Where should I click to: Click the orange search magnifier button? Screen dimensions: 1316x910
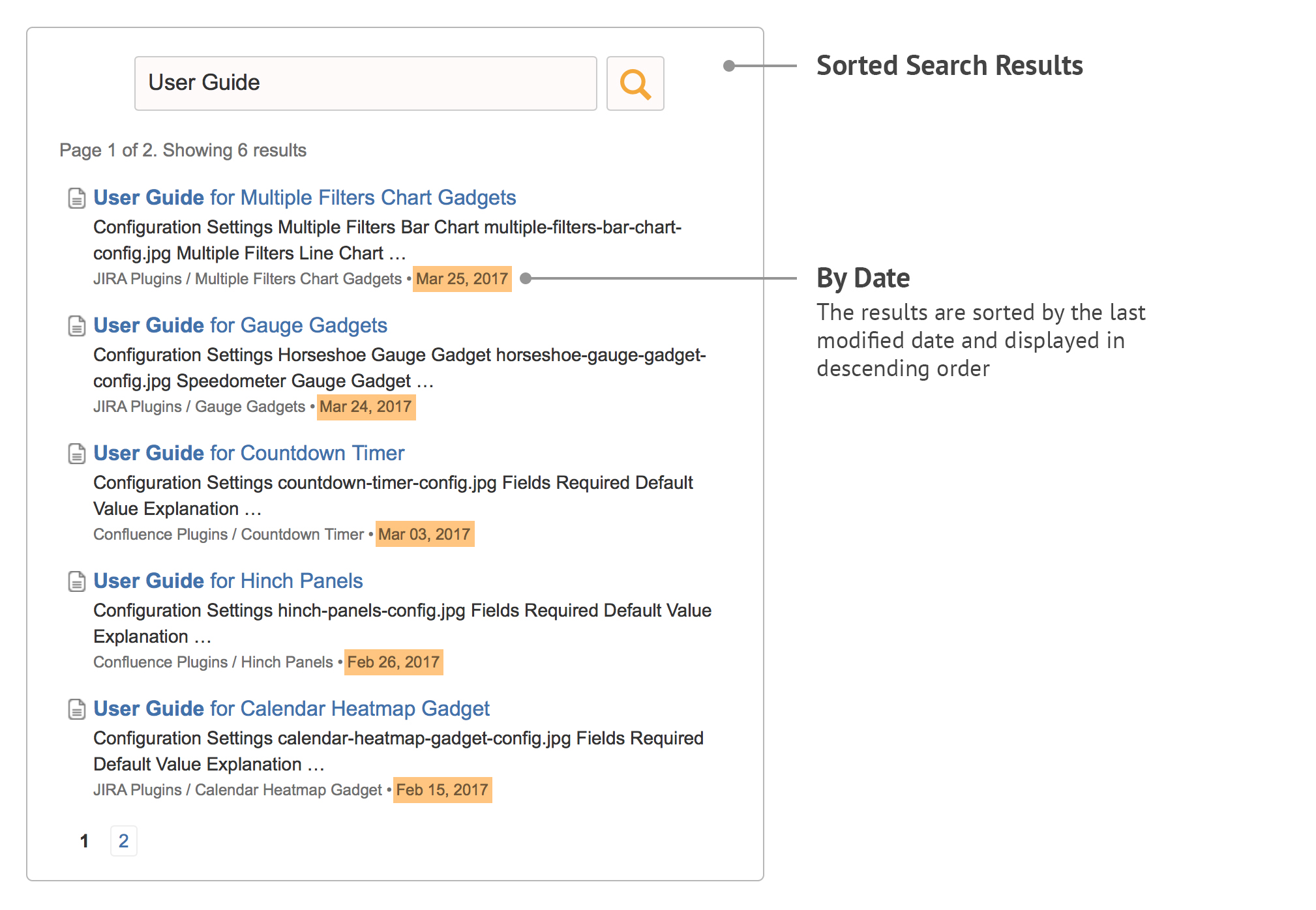click(635, 83)
